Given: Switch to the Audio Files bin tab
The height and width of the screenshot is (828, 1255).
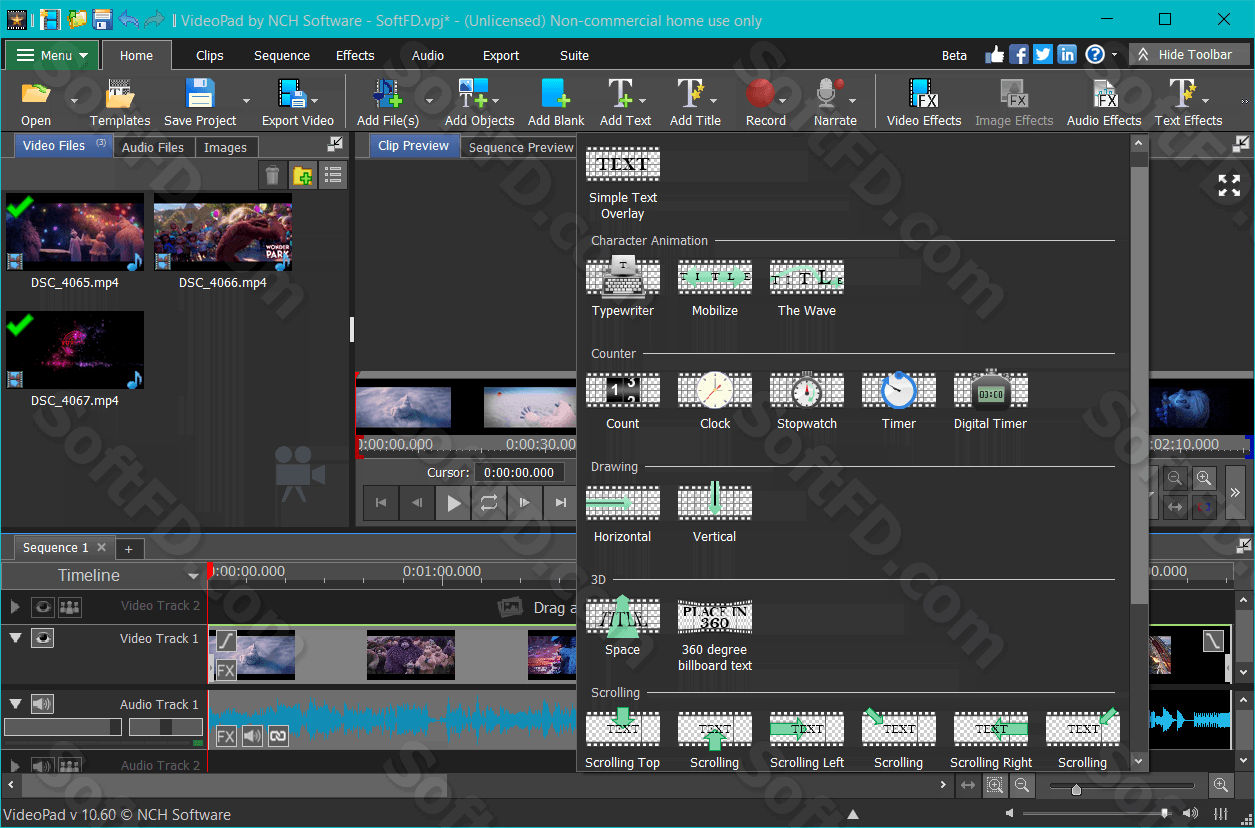Looking at the screenshot, I should pyautogui.click(x=152, y=147).
